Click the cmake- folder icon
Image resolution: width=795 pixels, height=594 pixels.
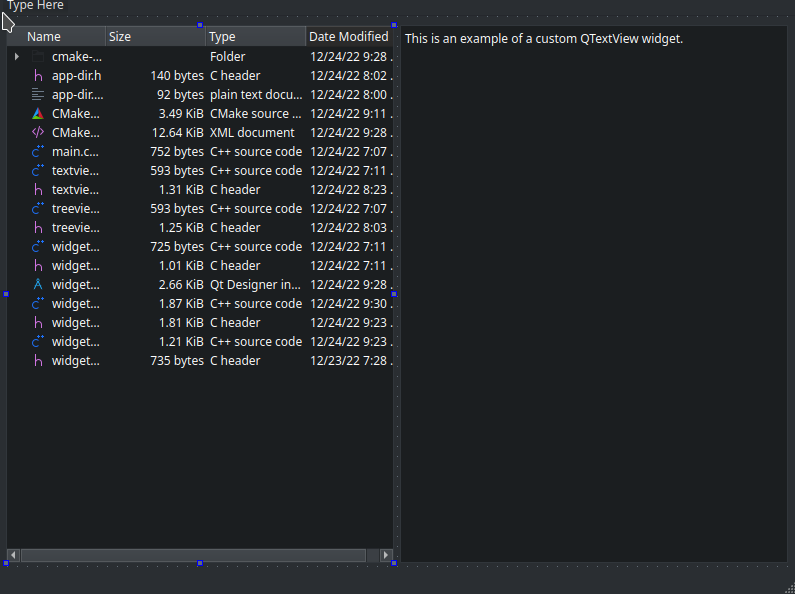[x=38, y=57]
